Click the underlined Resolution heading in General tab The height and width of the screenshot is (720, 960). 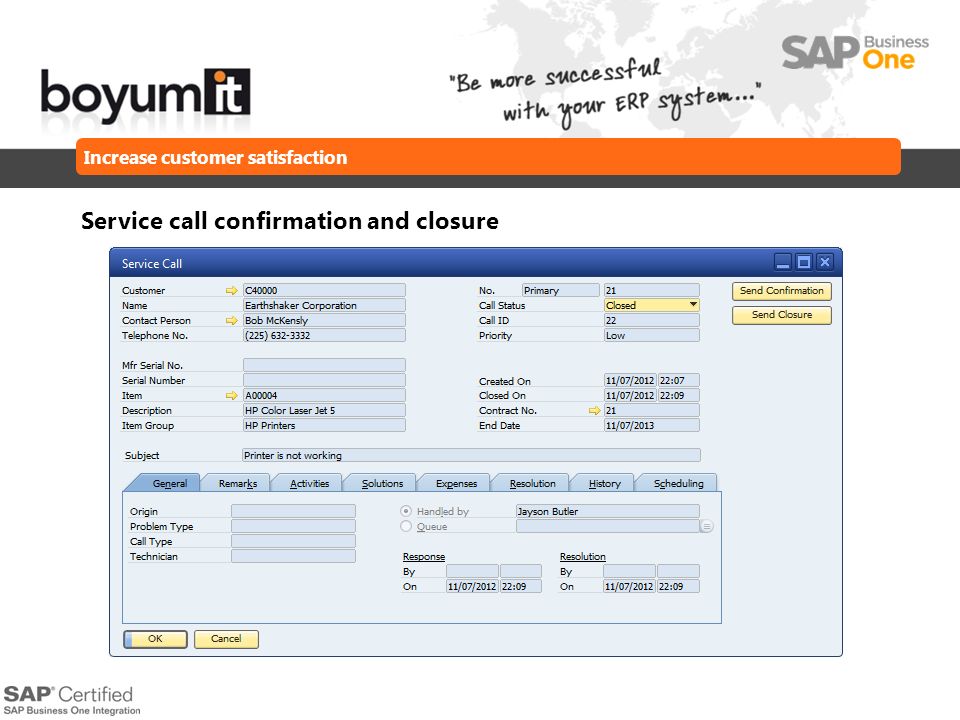tap(582, 557)
